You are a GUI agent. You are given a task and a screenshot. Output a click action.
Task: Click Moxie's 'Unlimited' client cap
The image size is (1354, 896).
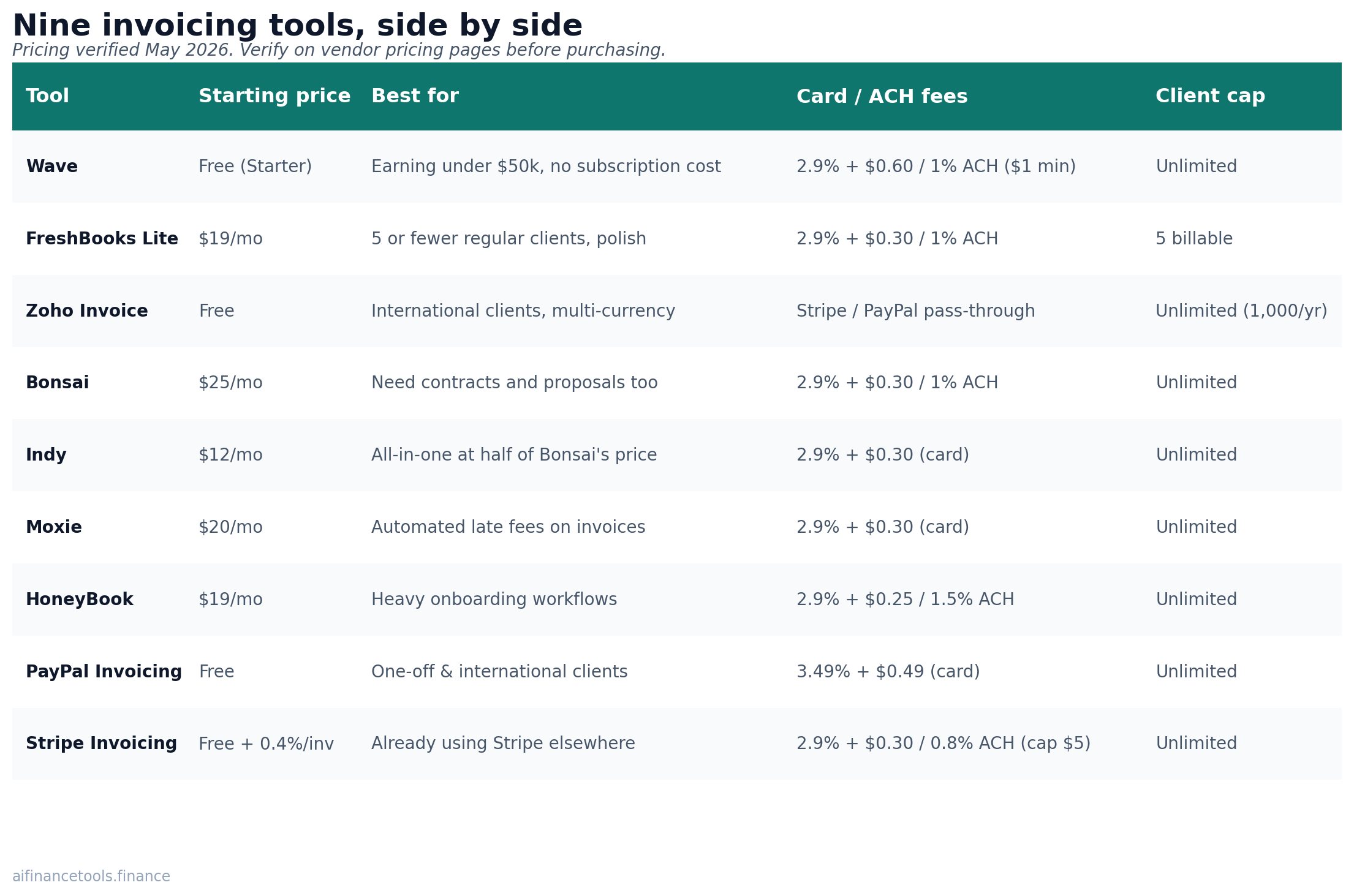point(1196,527)
